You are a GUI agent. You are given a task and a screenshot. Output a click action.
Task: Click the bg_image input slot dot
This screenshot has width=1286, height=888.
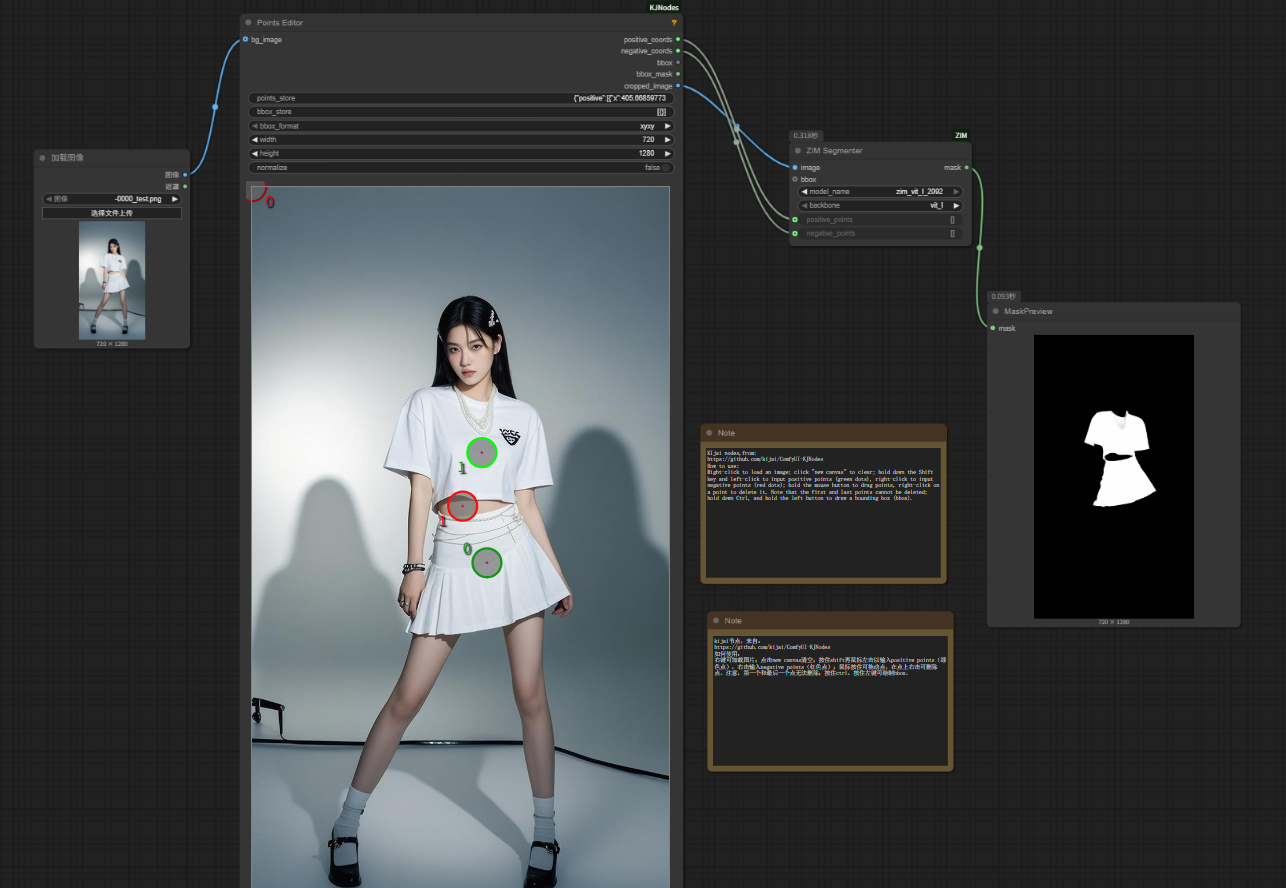coord(246,40)
